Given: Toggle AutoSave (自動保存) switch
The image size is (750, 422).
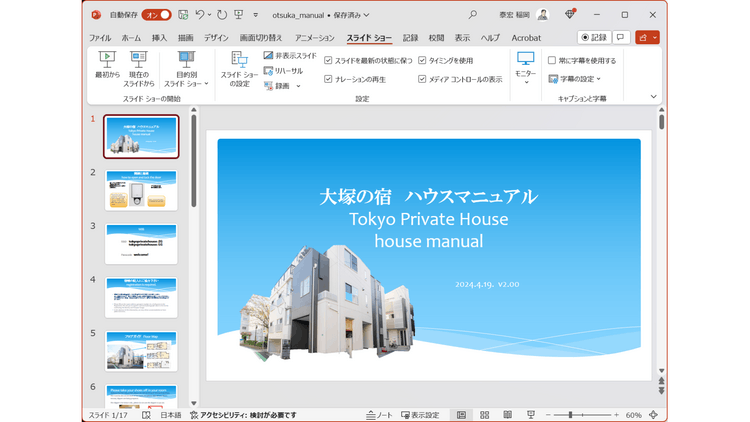Looking at the screenshot, I should coord(156,15).
